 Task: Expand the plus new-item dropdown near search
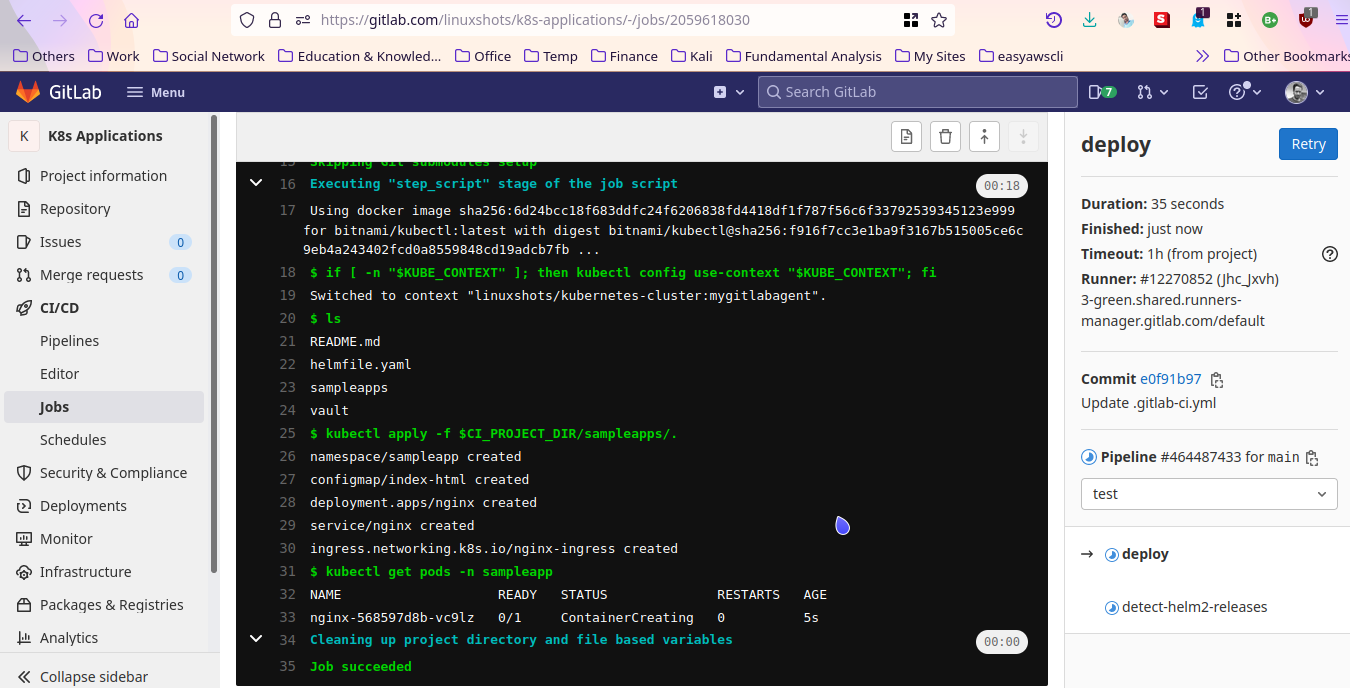pyautogui.click(x=726, y=91)
